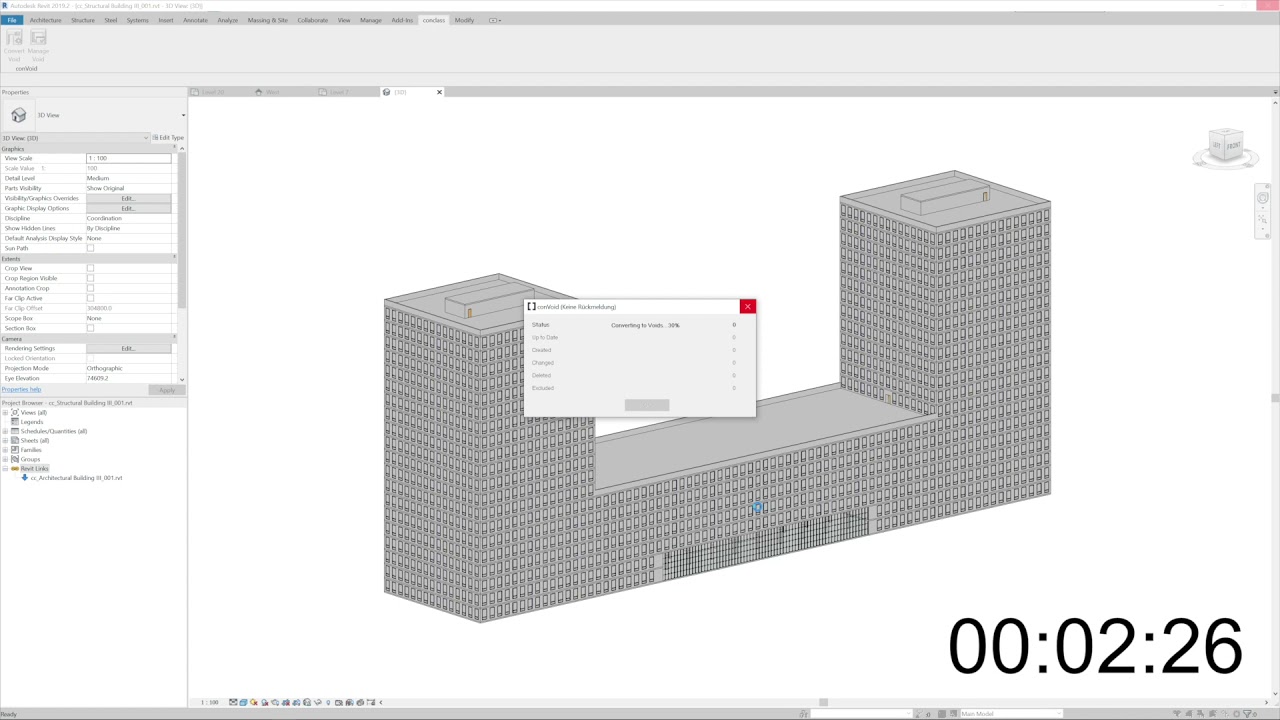Click the Properties help link
This screenshot has height=720, width=1280.
point(21,389)
